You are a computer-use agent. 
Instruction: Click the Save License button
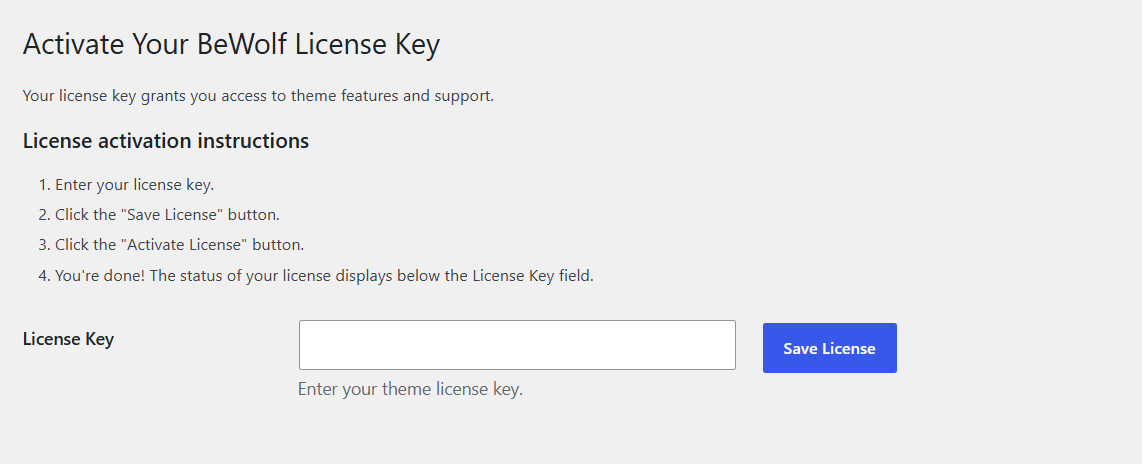point(830,348)
